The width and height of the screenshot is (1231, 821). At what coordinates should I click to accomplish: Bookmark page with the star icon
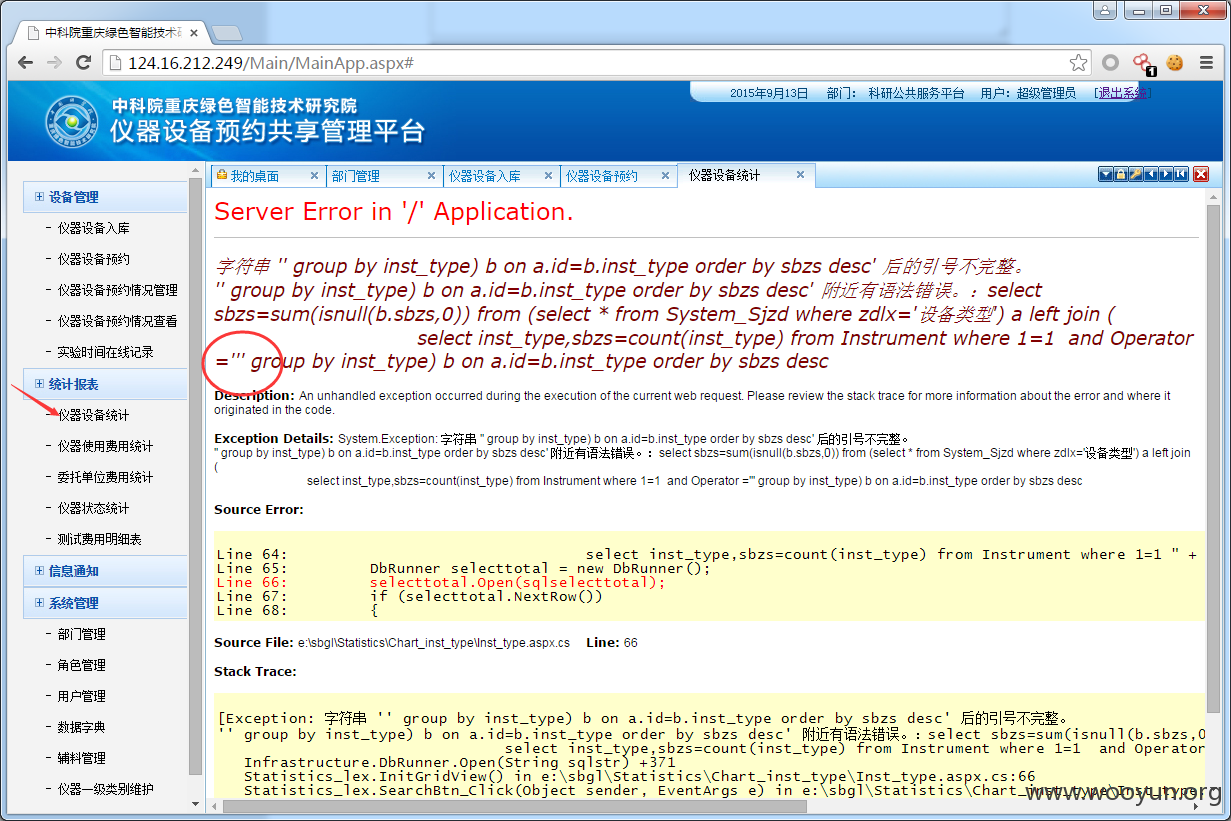click(1078, 63)
